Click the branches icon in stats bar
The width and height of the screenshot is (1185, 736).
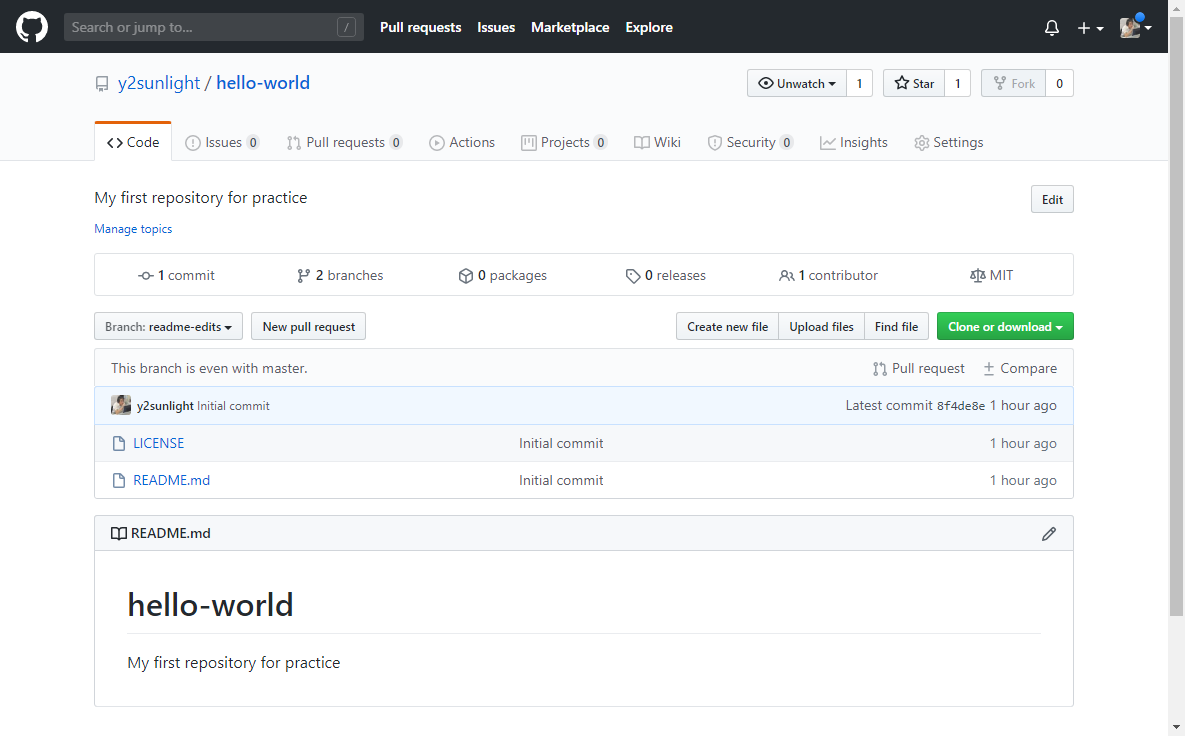304,276
